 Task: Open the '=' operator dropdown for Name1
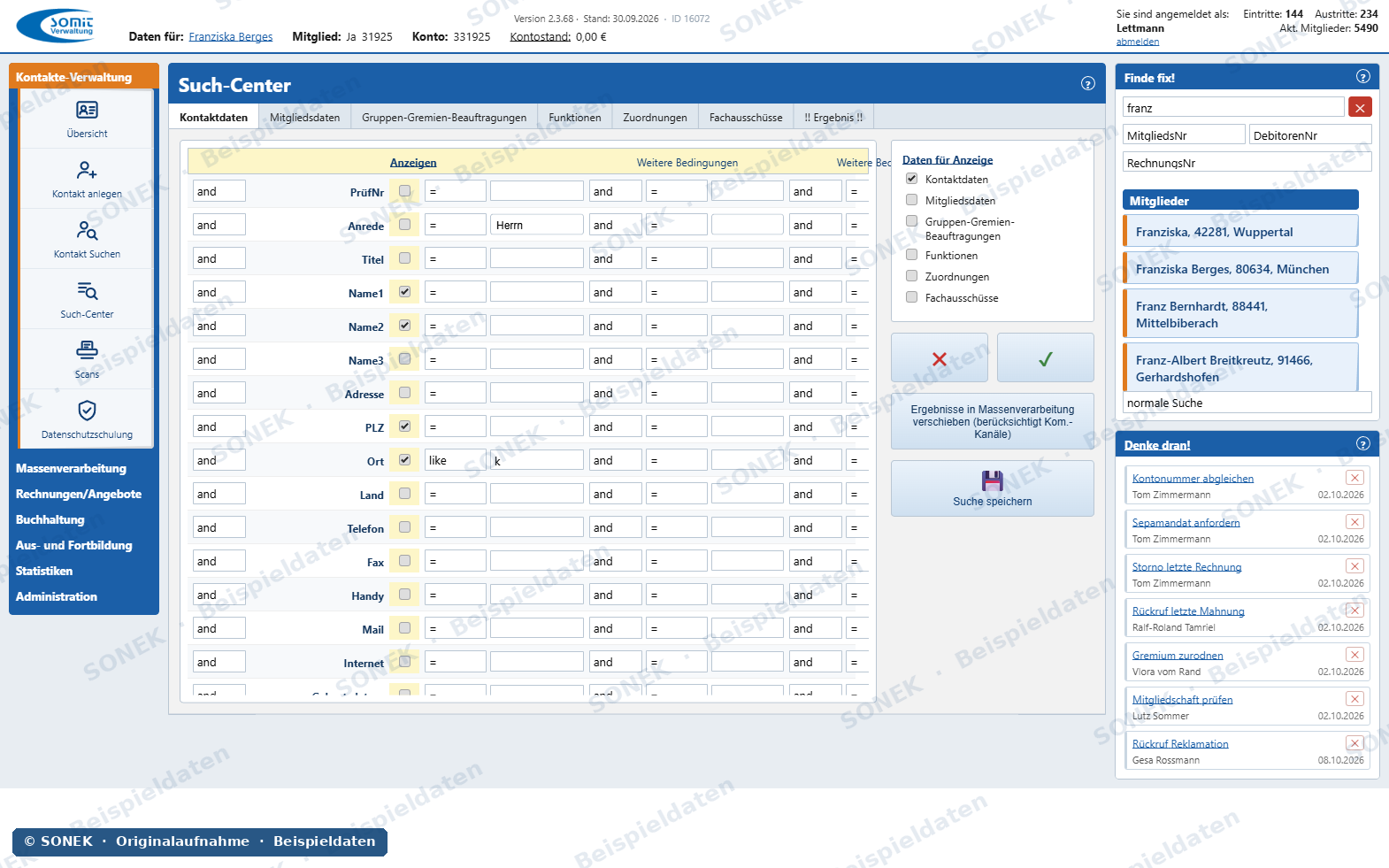pyautogui.click(x=455, y=292)
